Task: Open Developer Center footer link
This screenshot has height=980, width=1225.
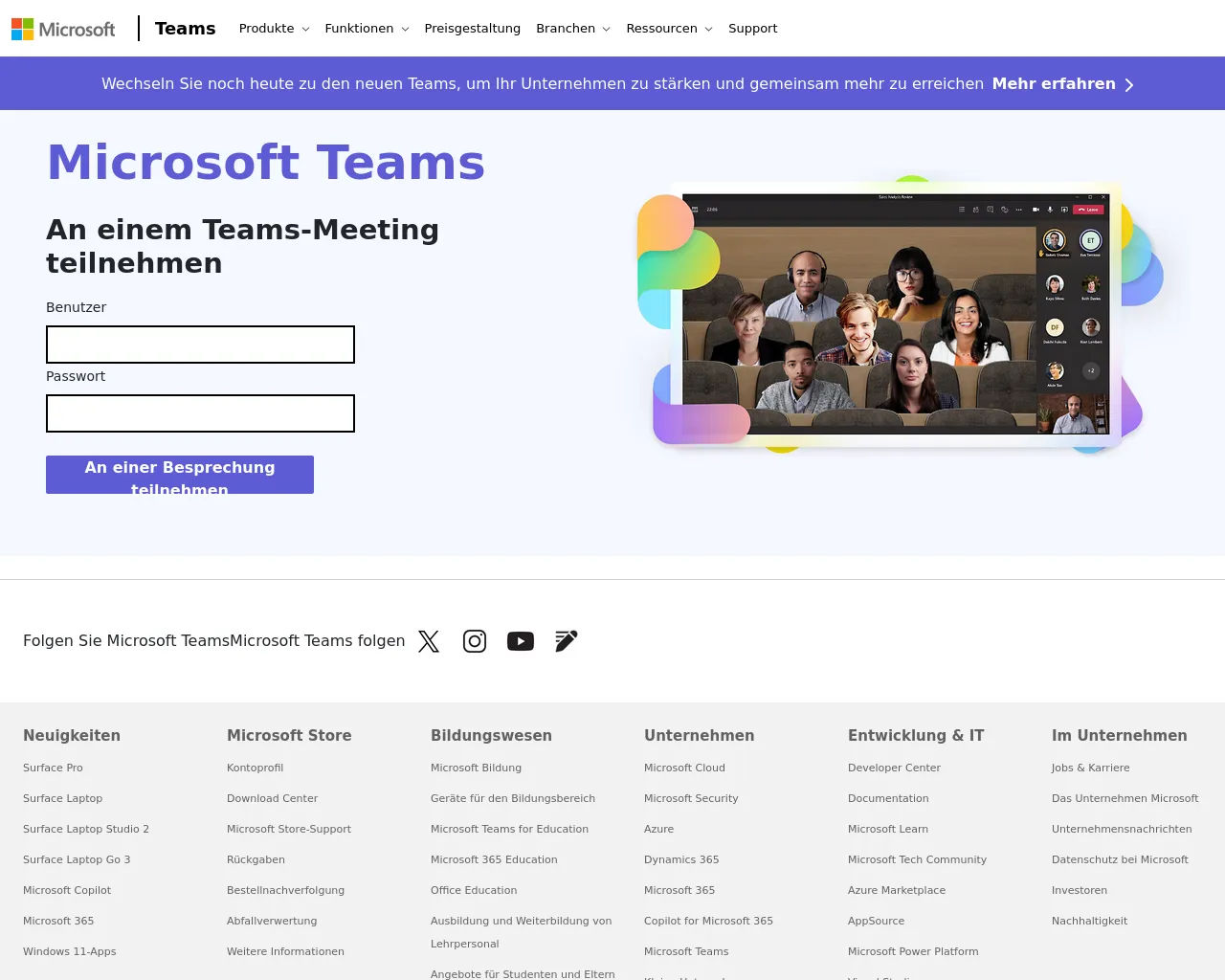Action: tap(895, 768)
